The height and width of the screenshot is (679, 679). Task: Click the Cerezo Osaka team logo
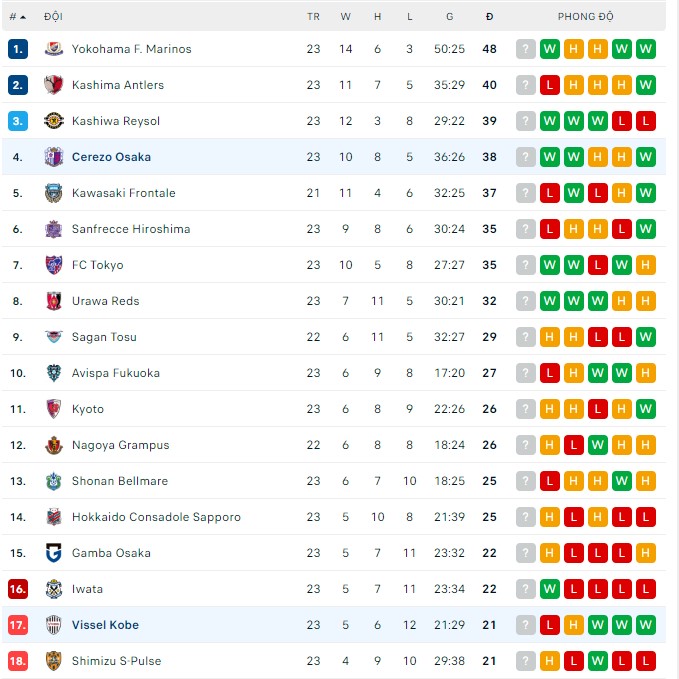tap(54, 157)
